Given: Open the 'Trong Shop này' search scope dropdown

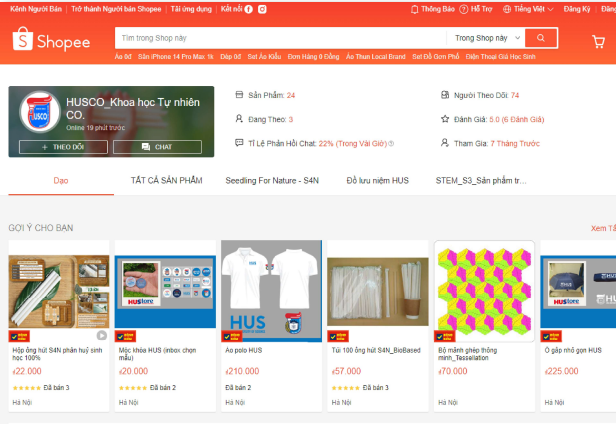Looking at the screenshot, I should [485, 38].
